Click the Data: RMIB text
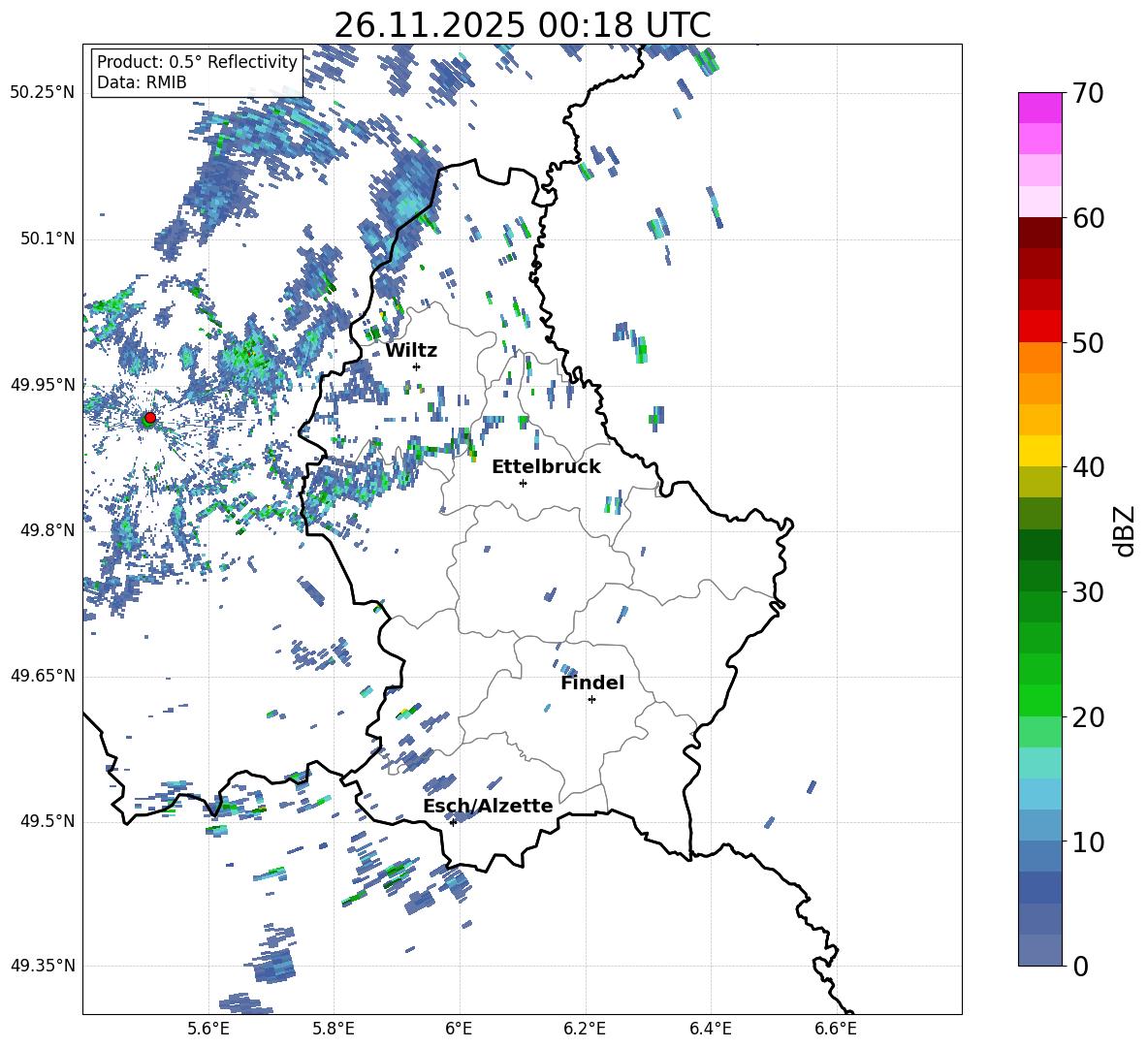The width and height of the screenshot is (1148, 1048). tap(142, 82)
